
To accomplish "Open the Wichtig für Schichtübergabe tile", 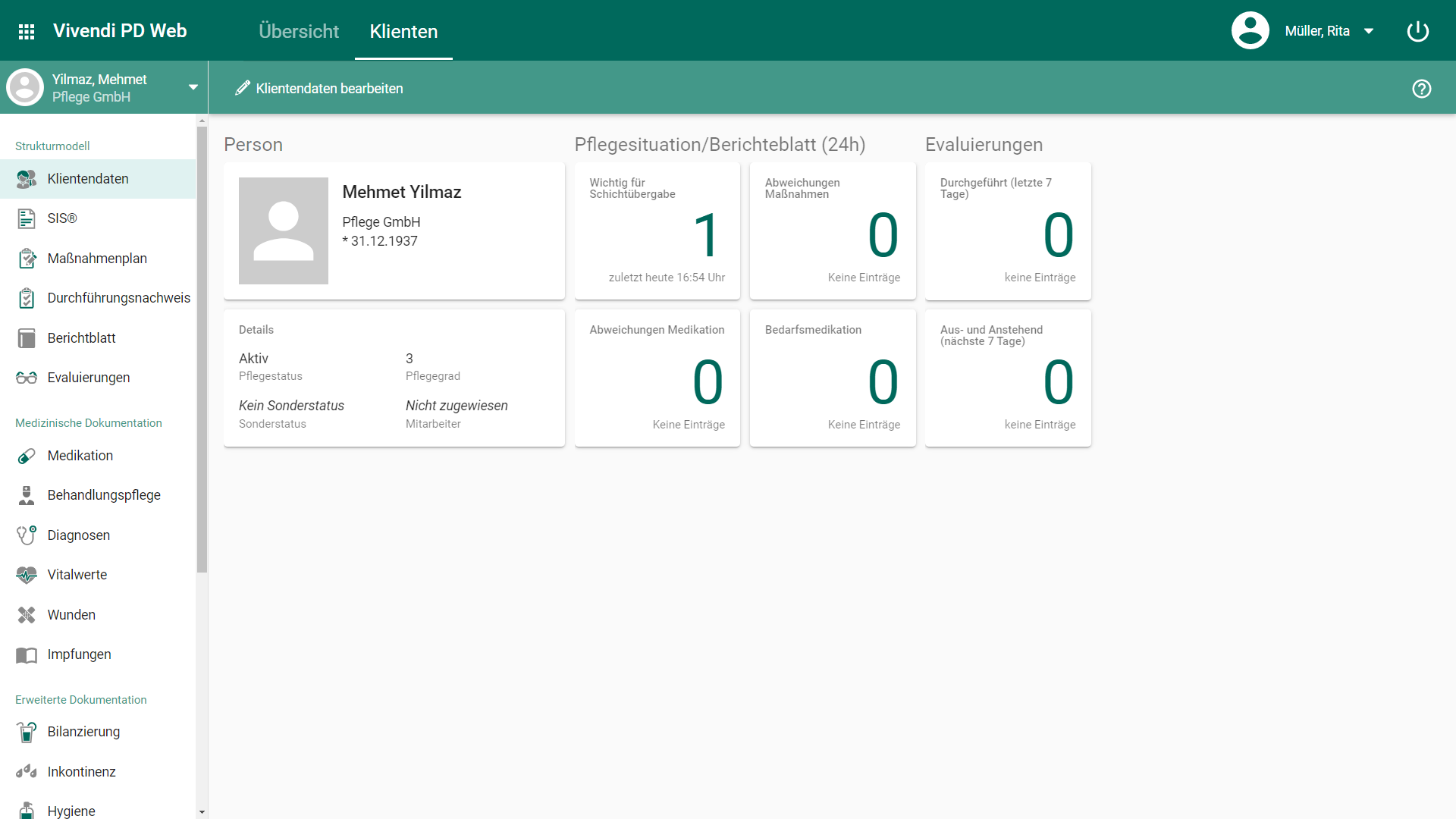I will [x=657, y=231].
